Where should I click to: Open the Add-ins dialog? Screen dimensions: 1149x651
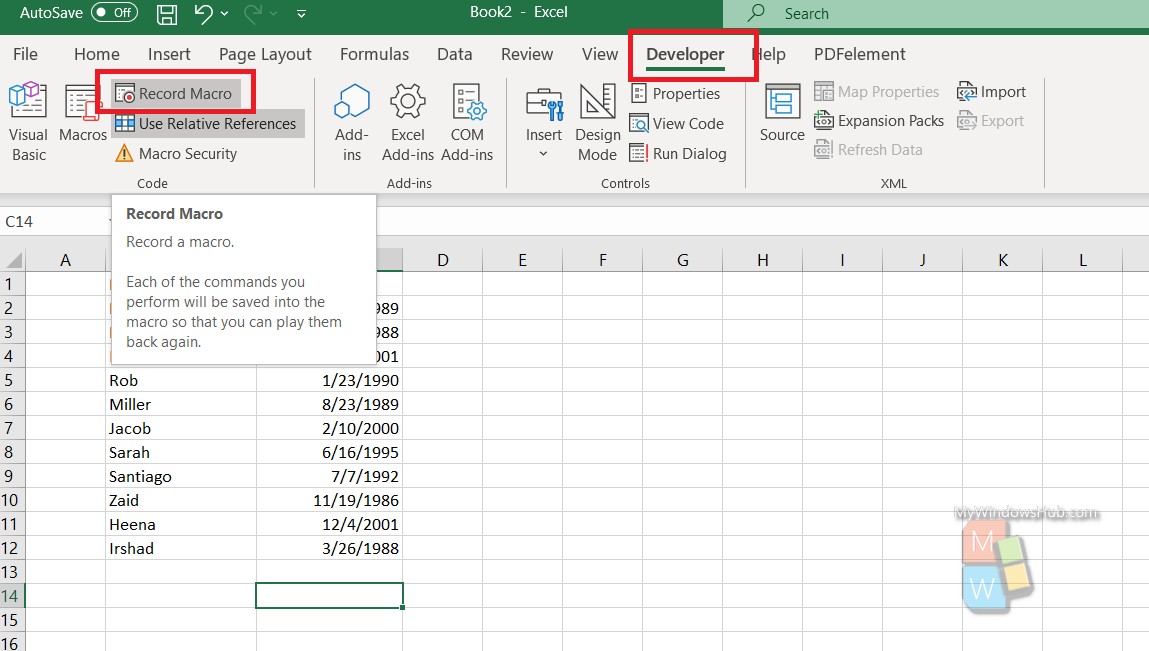pos(352,122)
